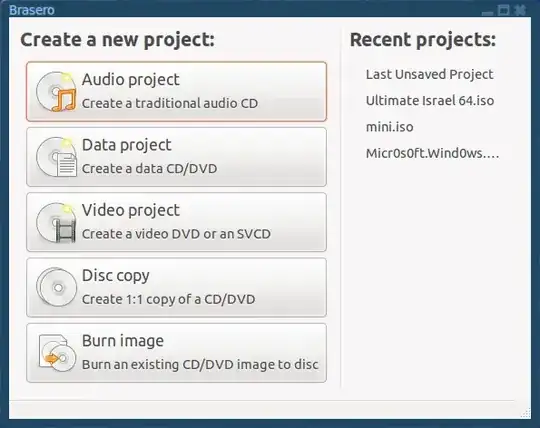Minimize the Brasero window
This screenshot has height=428, width=540.
click(487, 12)
